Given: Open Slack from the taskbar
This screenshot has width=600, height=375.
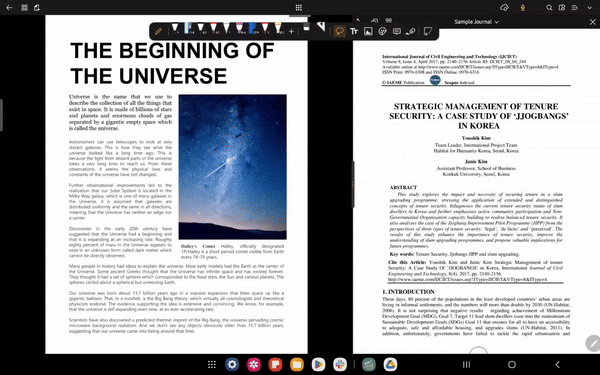Looking at the screenshot, I should coord(340,364).
